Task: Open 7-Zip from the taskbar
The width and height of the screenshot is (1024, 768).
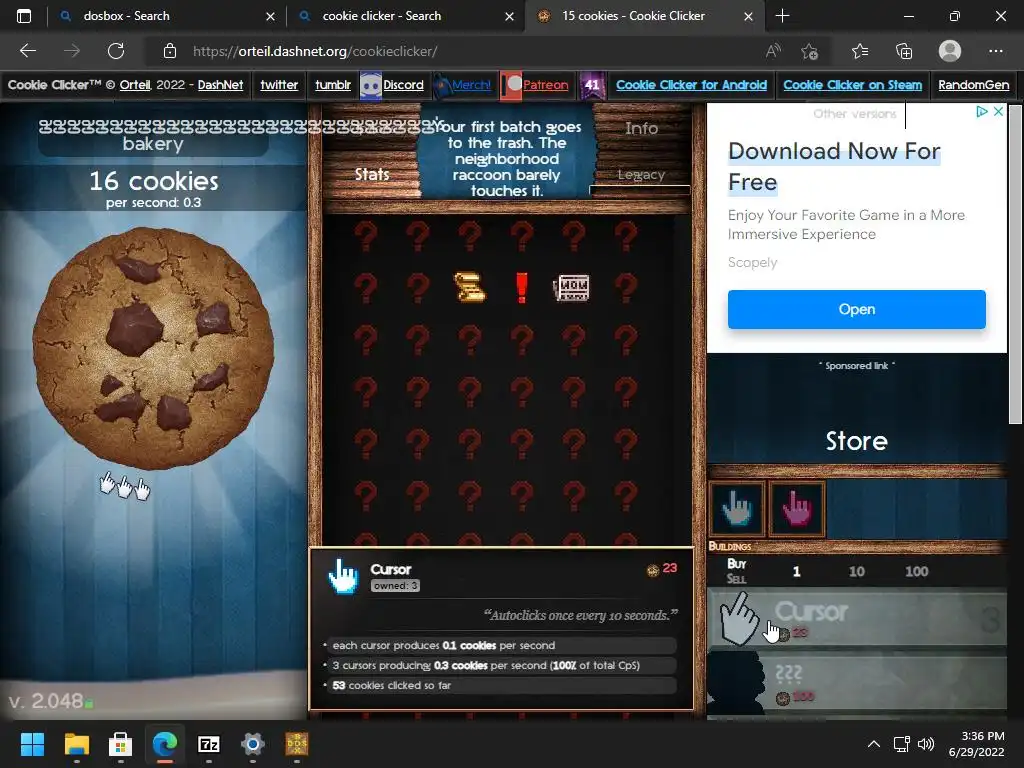Action: [208, 744]
